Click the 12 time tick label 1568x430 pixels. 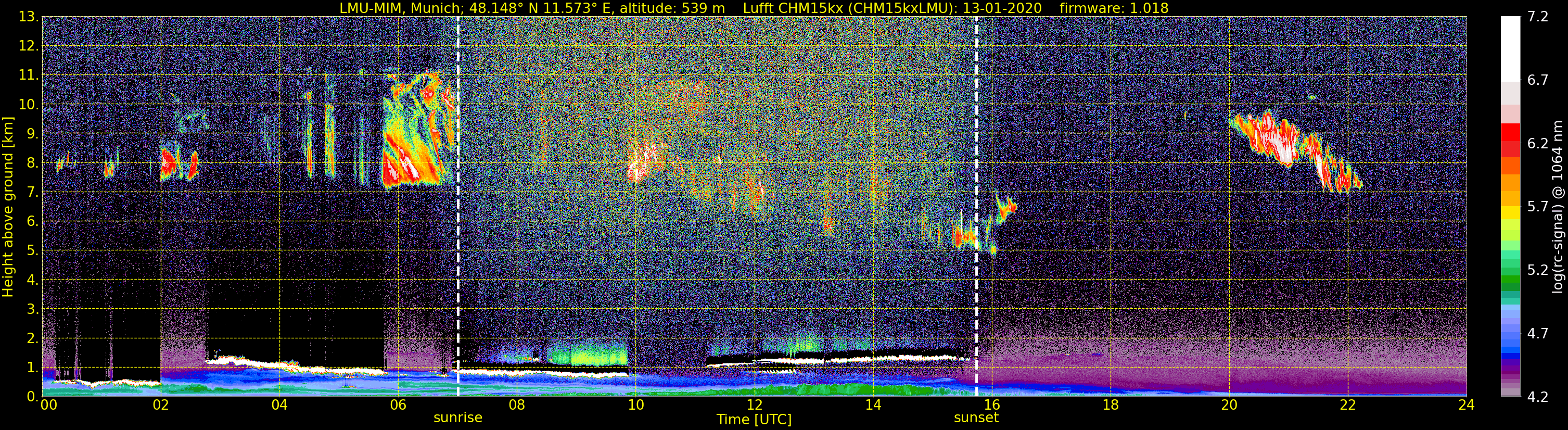click(x=754, y=406)
